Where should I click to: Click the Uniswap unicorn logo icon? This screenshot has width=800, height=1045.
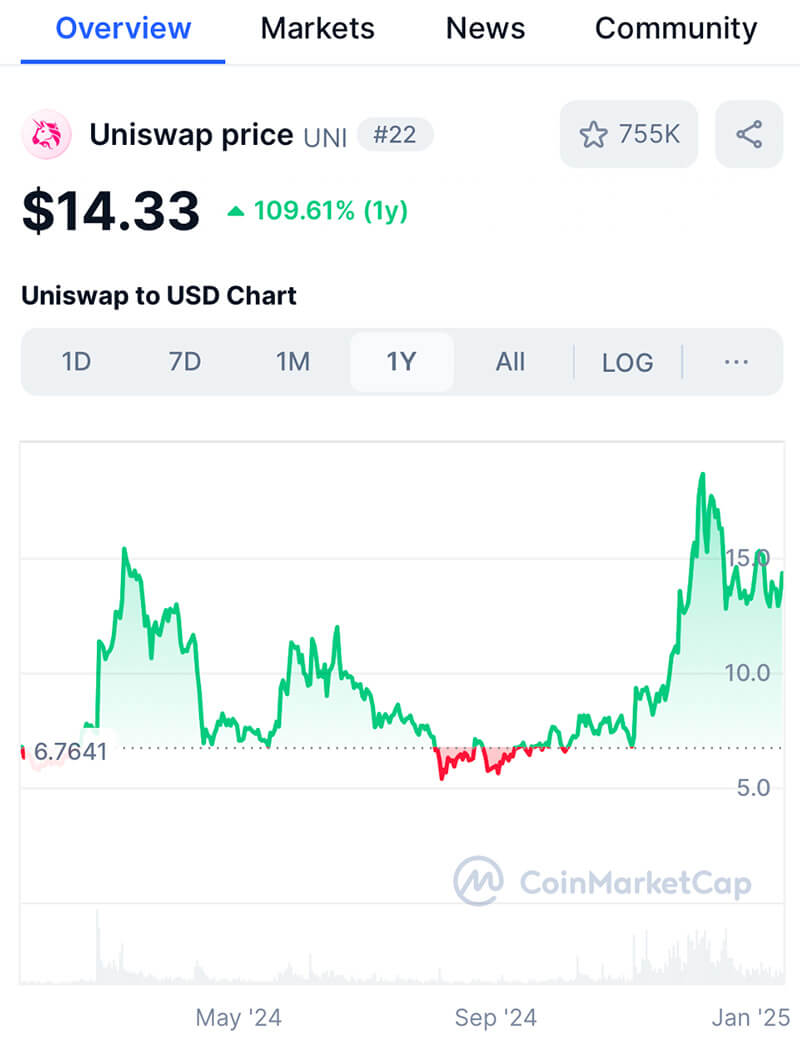pyautogui.click(x=47, y=135)
